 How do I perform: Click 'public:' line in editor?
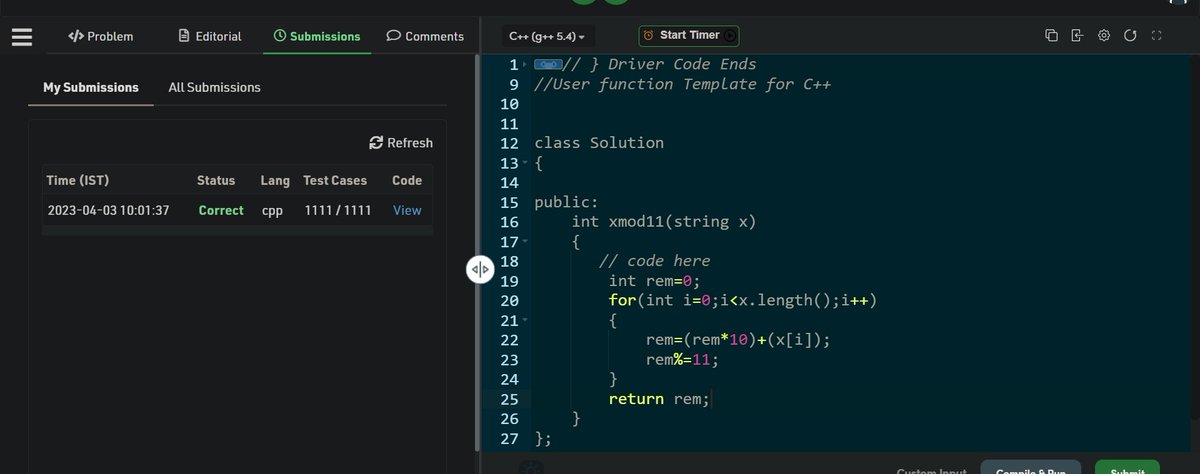(x=566, y=202)
